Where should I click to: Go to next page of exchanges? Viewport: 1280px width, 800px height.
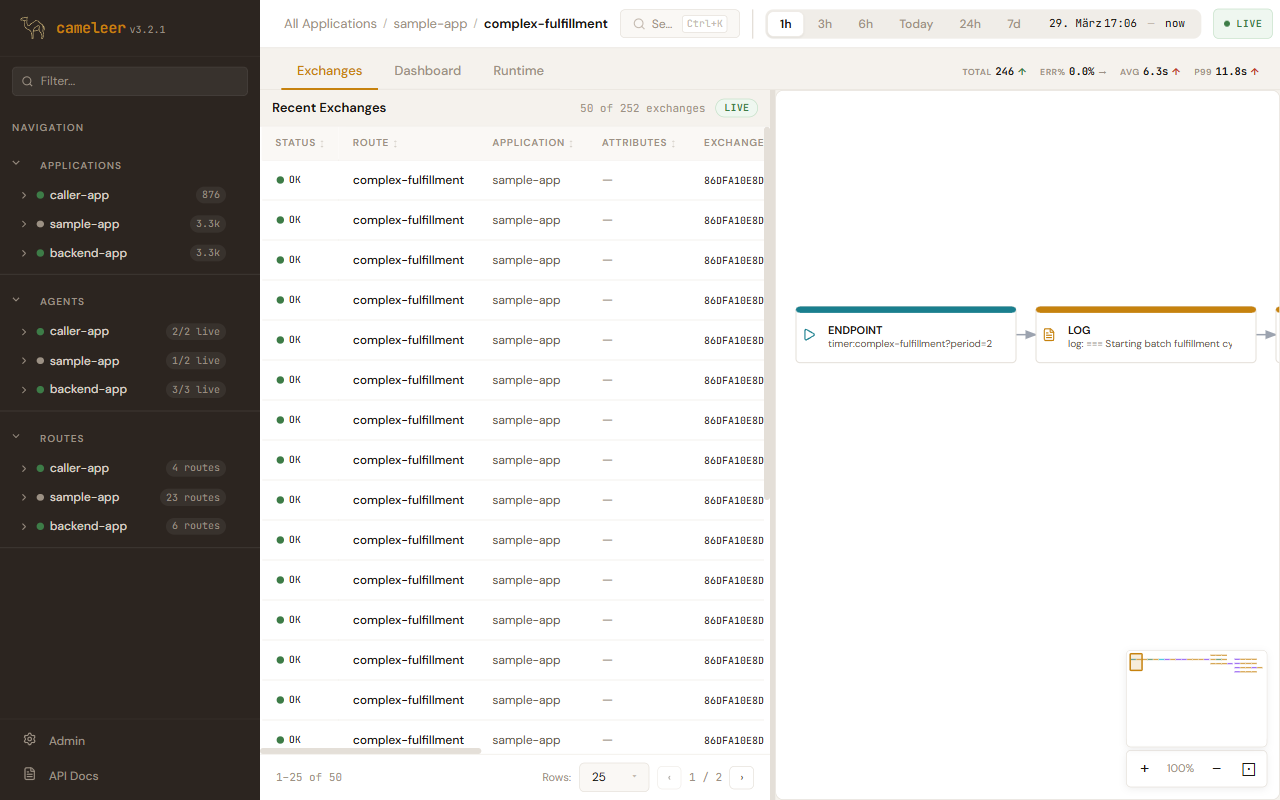741,777
